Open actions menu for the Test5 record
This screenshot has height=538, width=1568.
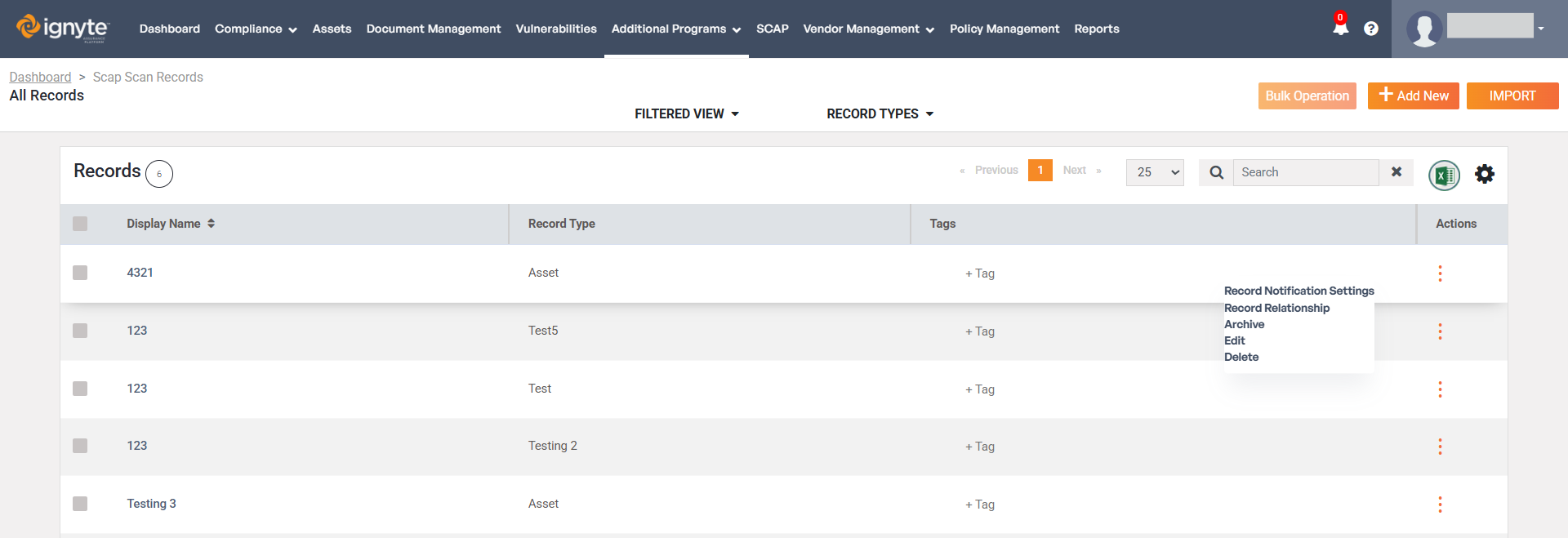(x=1440, y=331)
